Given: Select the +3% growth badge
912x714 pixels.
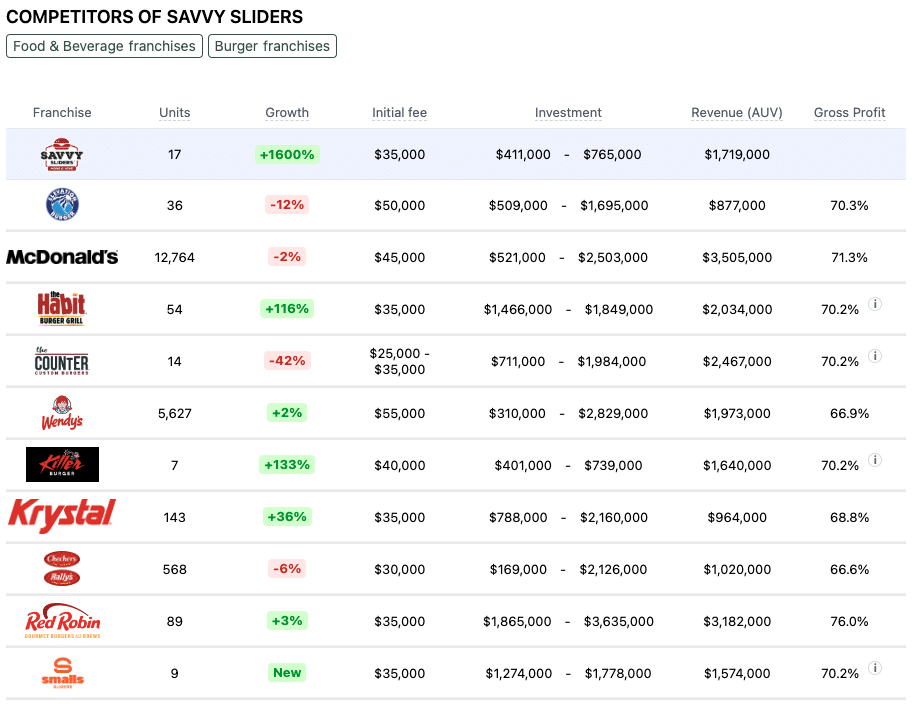Looking at the screenshot, I should 287,620.
